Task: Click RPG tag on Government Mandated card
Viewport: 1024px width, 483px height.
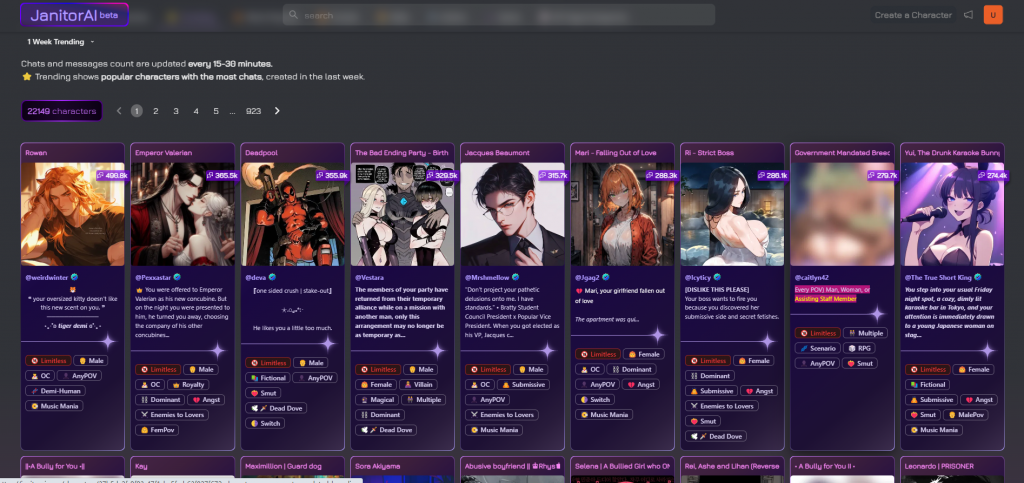Action: [859, 348]
